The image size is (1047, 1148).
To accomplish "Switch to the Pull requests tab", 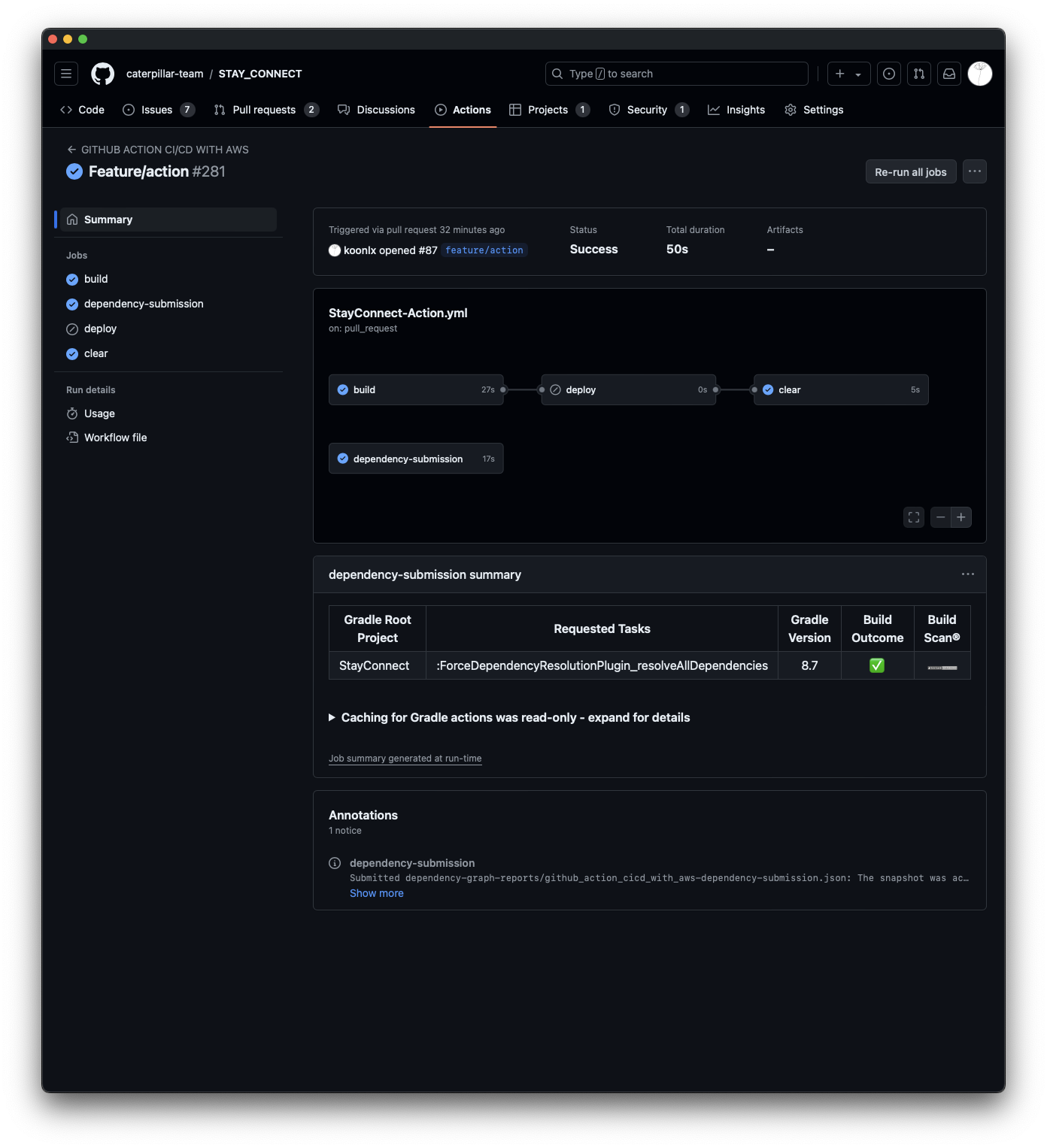I will tap(266, 110).
